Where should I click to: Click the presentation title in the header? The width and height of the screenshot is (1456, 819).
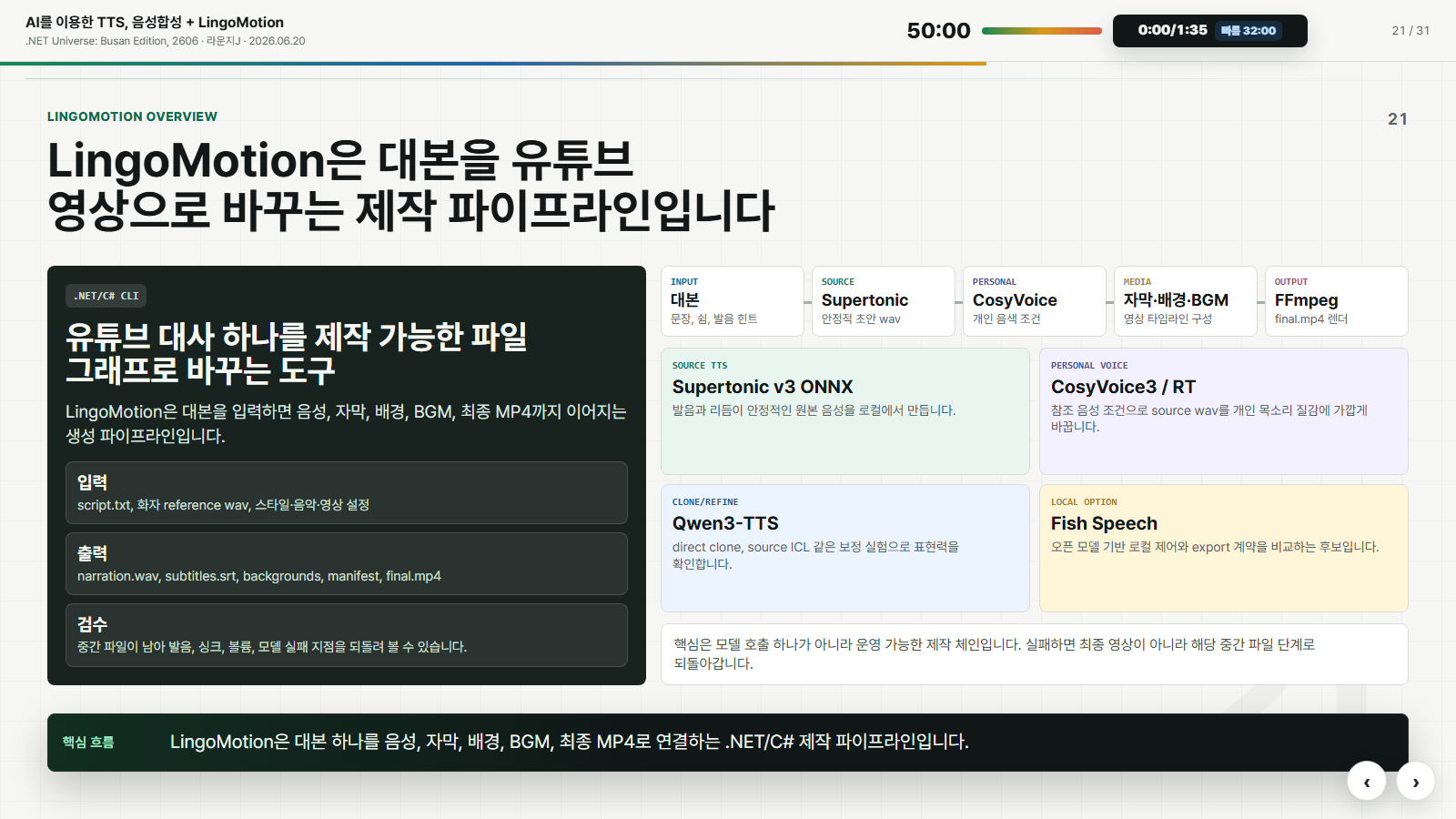point(155,22)
